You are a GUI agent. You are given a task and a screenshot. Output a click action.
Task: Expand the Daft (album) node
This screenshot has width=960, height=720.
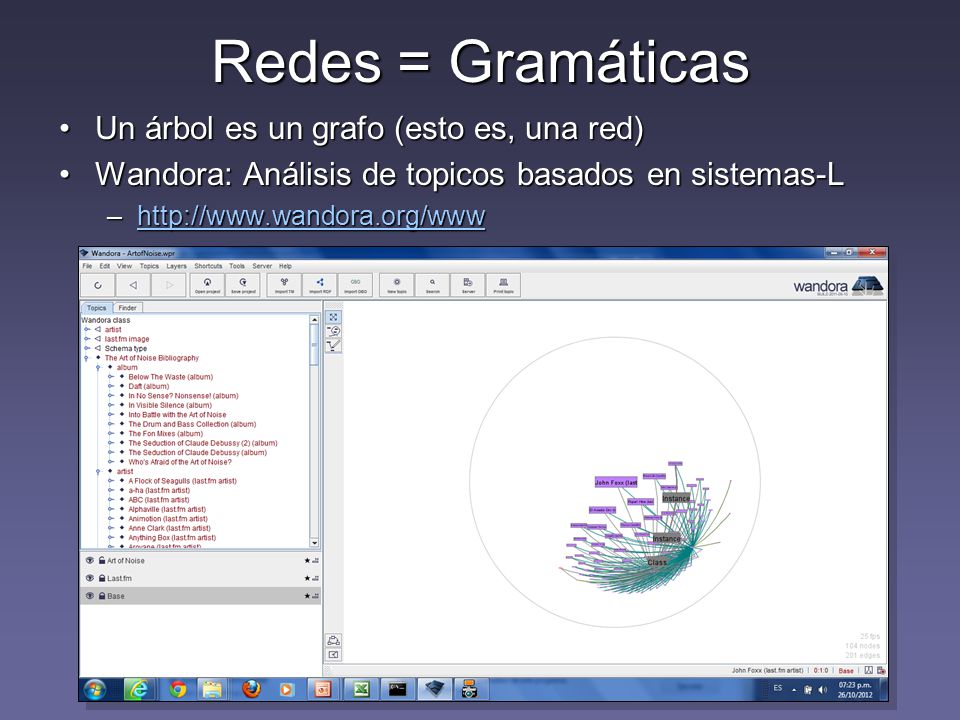111,386
